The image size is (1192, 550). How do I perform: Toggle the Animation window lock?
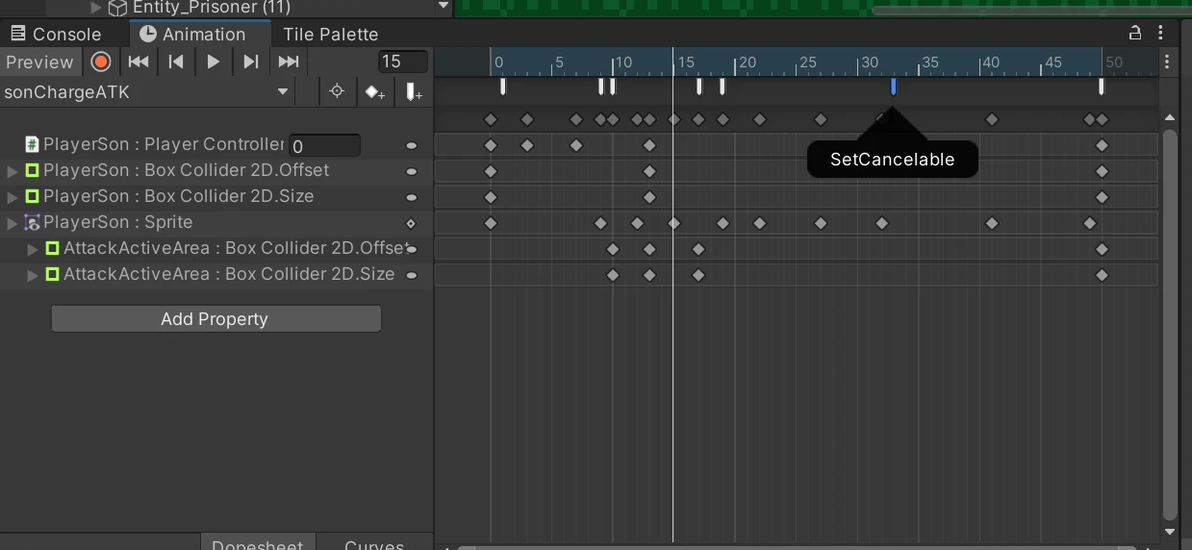tap(1135, 33)
